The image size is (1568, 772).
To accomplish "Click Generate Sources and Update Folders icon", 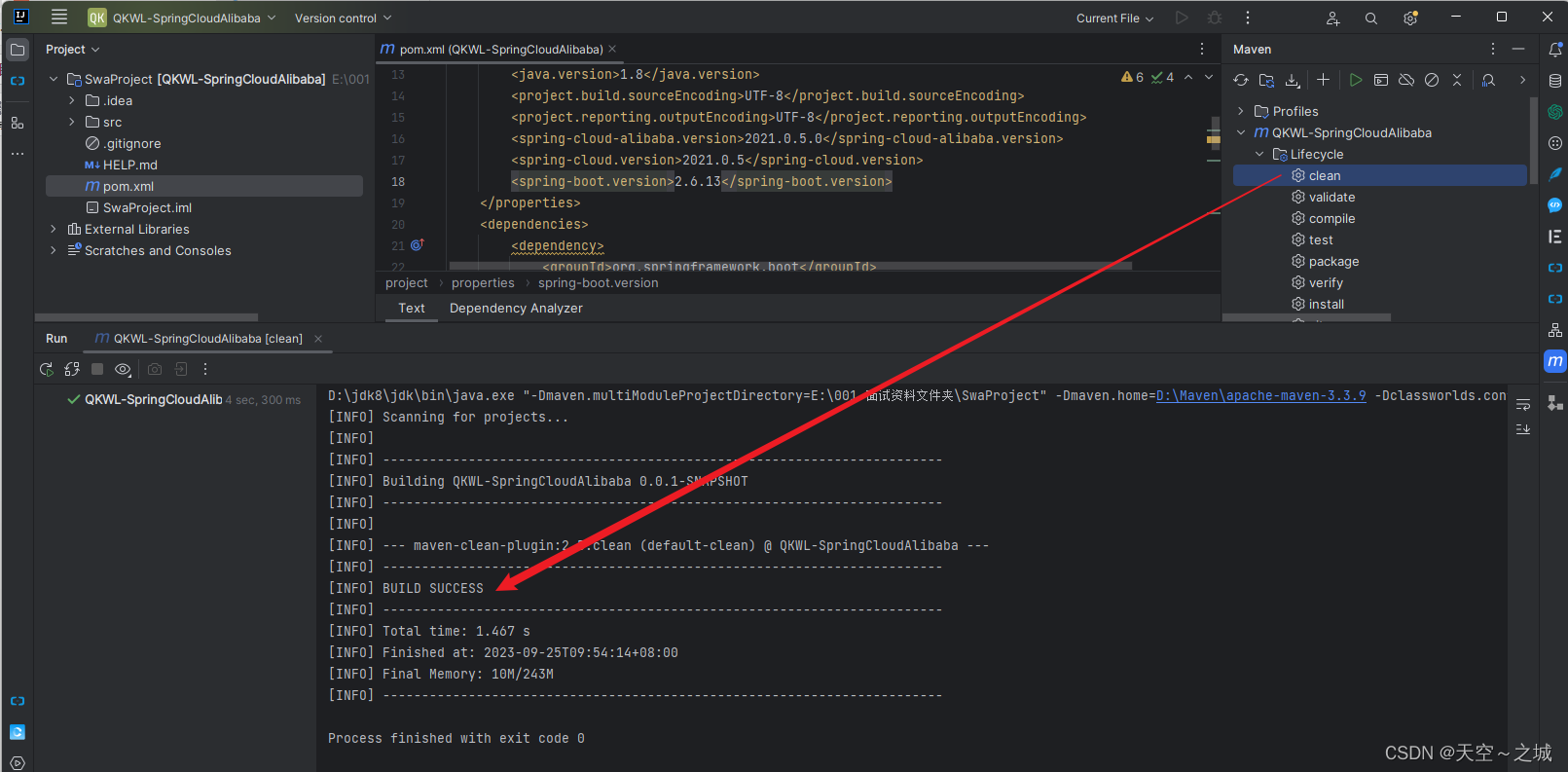I will point(1266,80).
